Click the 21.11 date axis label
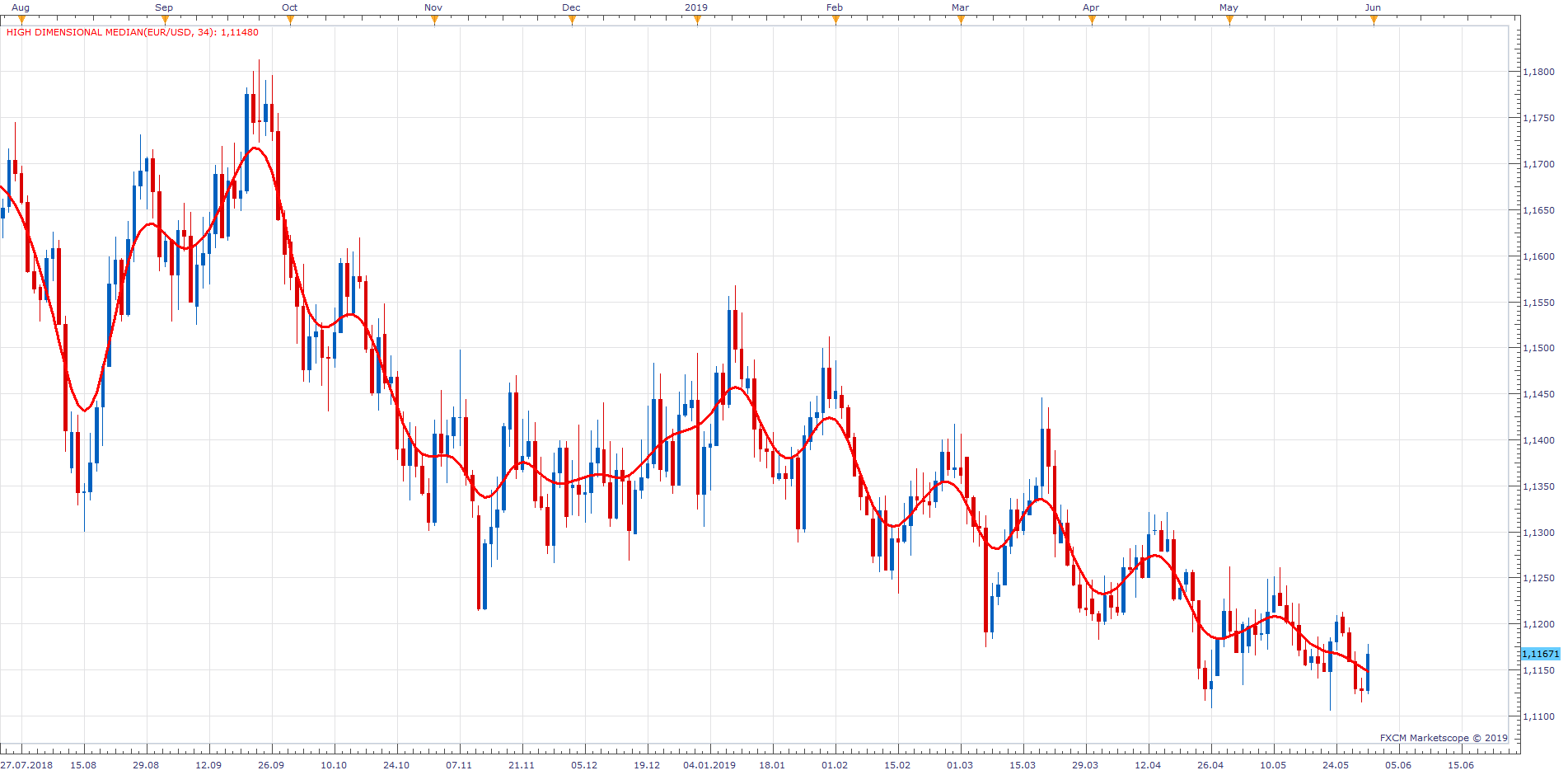This screenshot has width=1568, height=775. pyautogui.click(x=522, y=765)
